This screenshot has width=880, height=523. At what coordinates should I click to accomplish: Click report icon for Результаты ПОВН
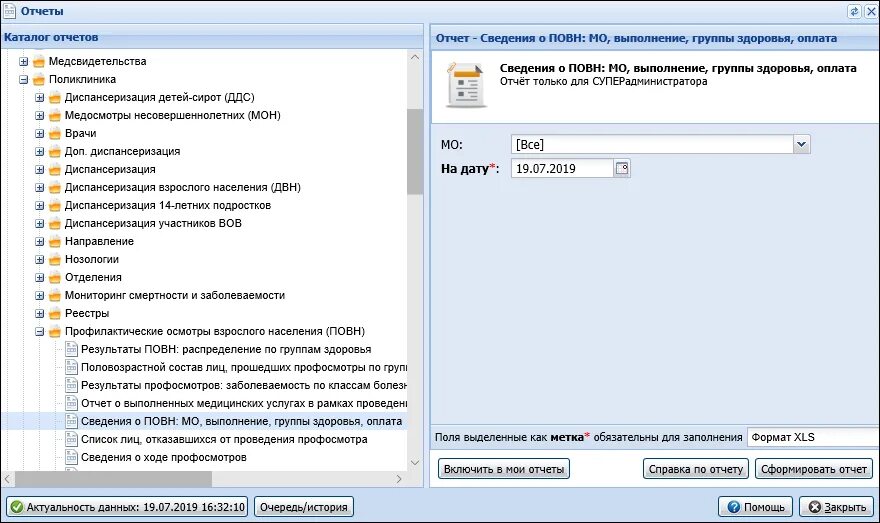pyautogui.click(x=71, y=349)
